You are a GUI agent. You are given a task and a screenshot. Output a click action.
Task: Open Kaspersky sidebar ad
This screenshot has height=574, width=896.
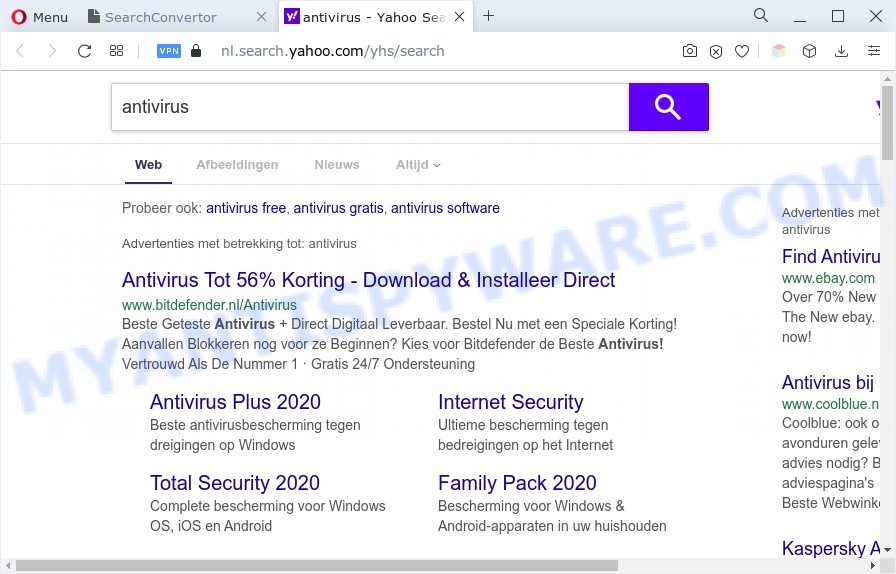[x=831, y=549]
